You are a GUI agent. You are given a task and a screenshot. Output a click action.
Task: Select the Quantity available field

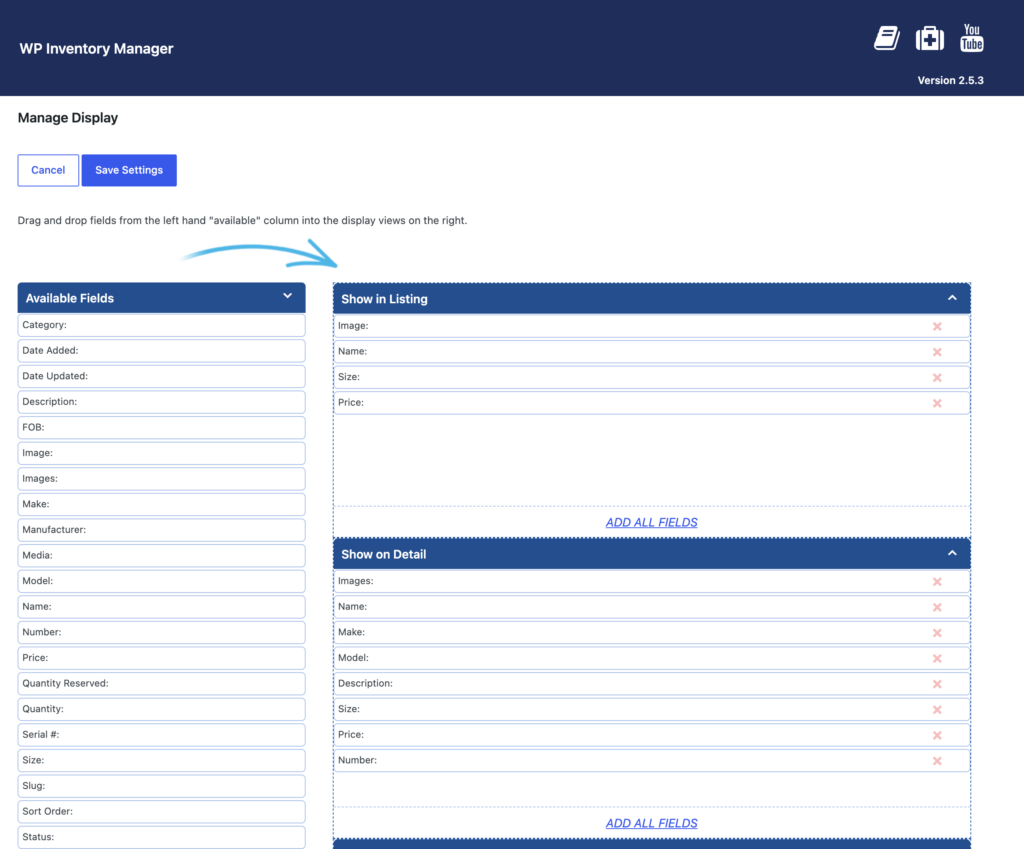pos(161,709)
